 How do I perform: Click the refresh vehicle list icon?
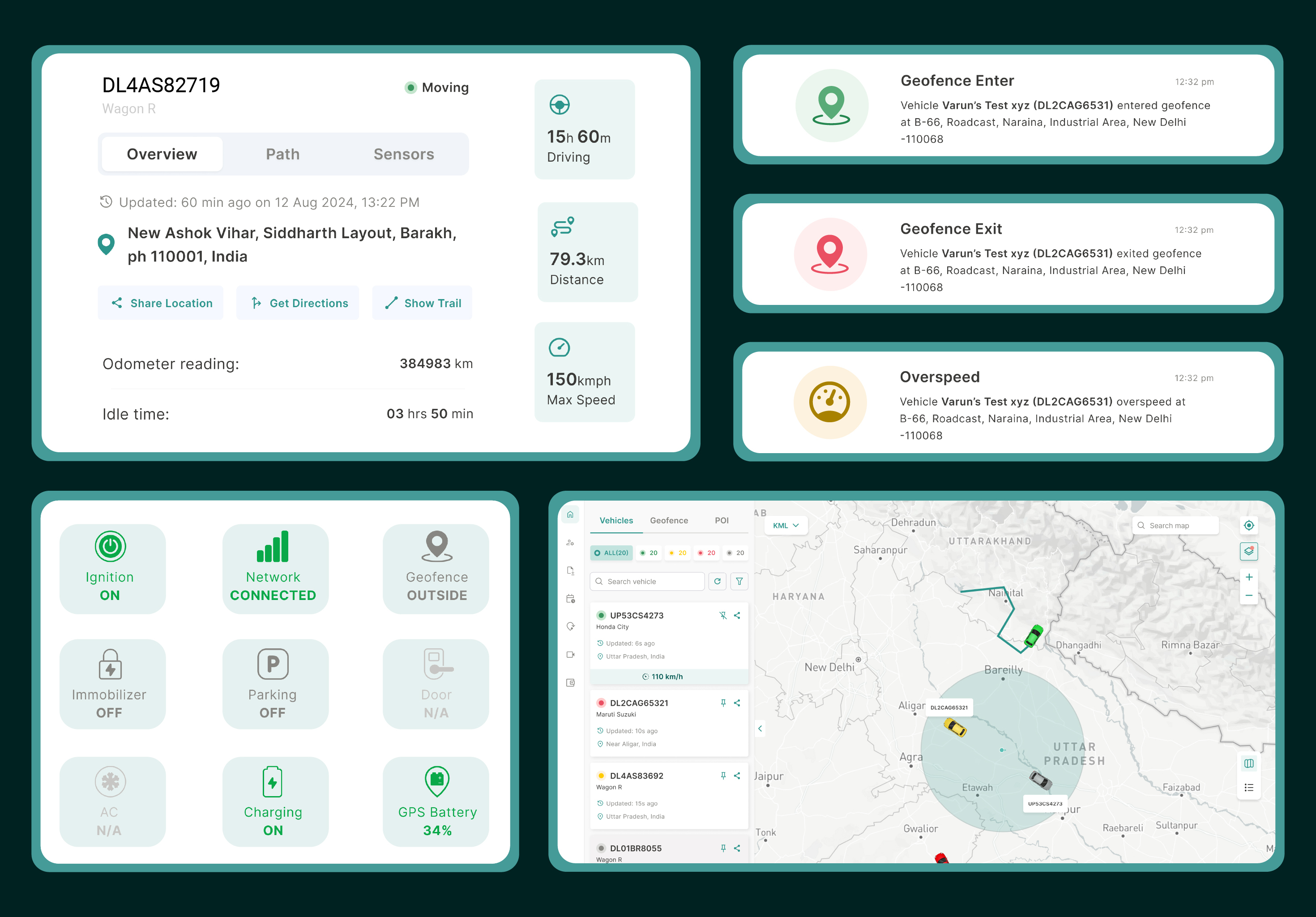pos(717,581)
